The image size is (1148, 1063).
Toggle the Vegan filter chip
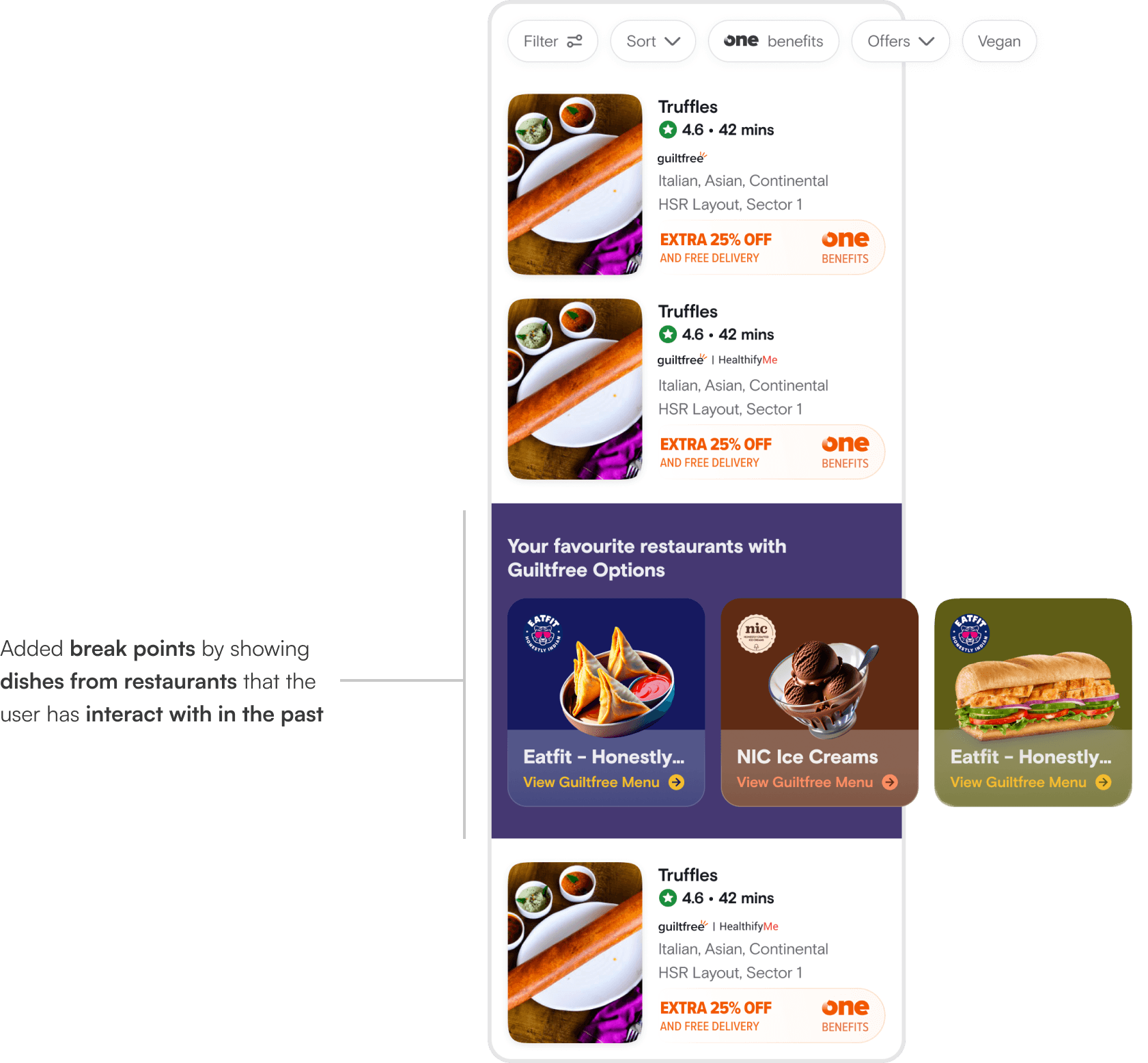click(999, 41)
